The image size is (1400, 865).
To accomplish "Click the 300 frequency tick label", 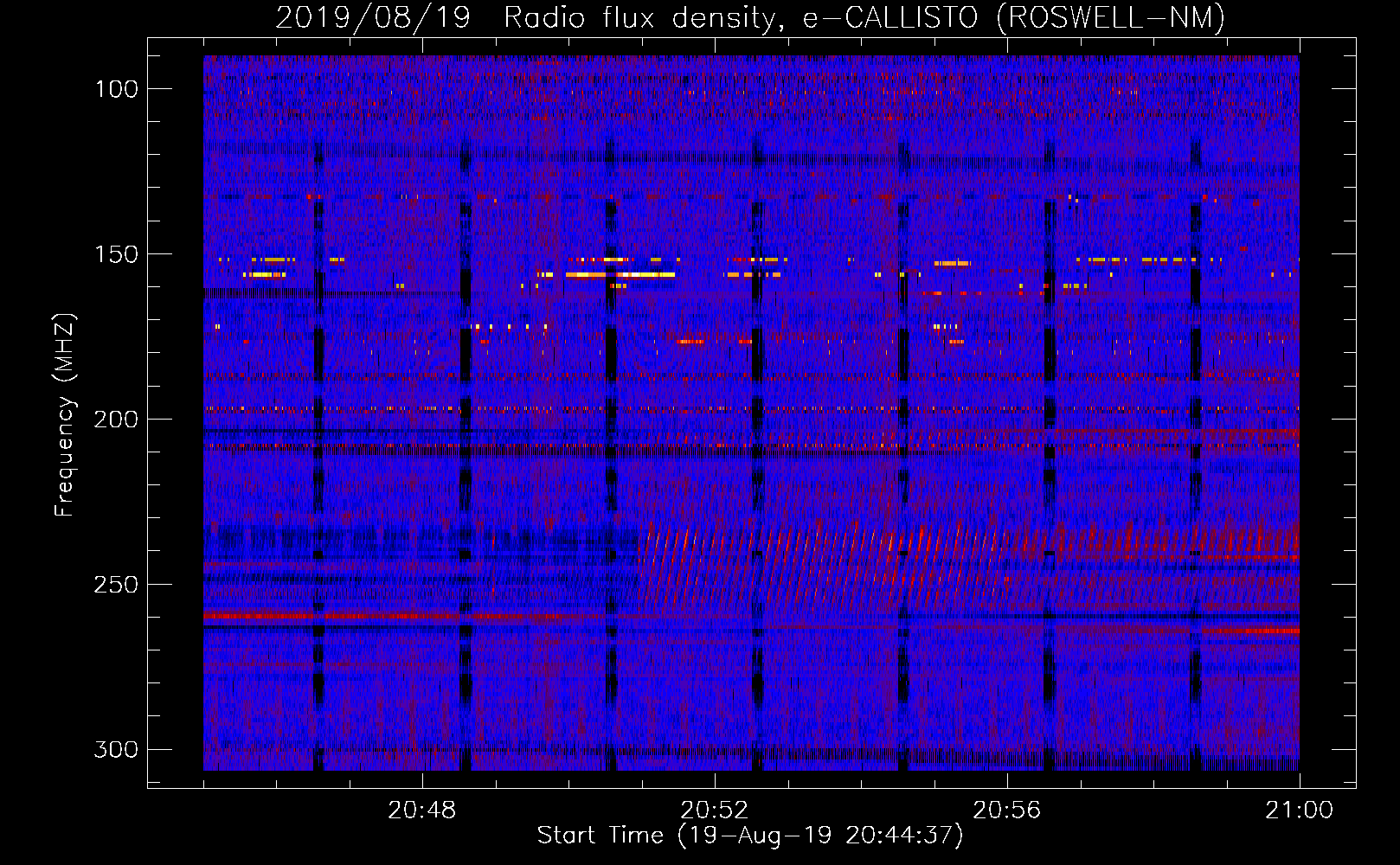I will pyautogui.click(x=116, y=749).
